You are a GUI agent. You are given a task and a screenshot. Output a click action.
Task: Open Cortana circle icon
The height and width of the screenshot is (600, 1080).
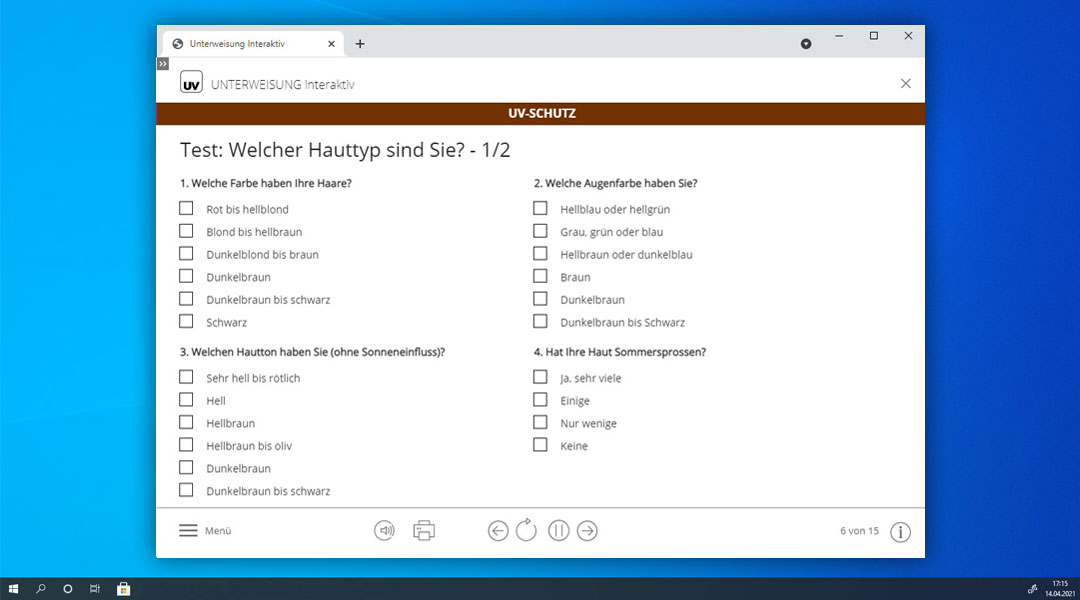(x=68, y=589)
